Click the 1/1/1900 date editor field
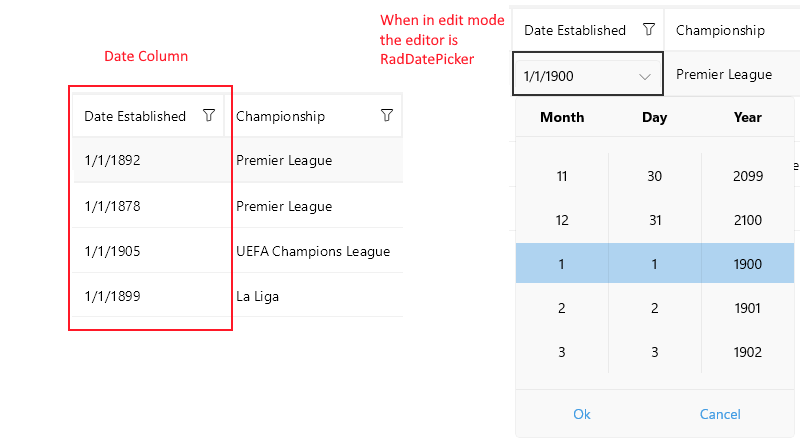Screen dimensions: 800x443 (570, 75)
